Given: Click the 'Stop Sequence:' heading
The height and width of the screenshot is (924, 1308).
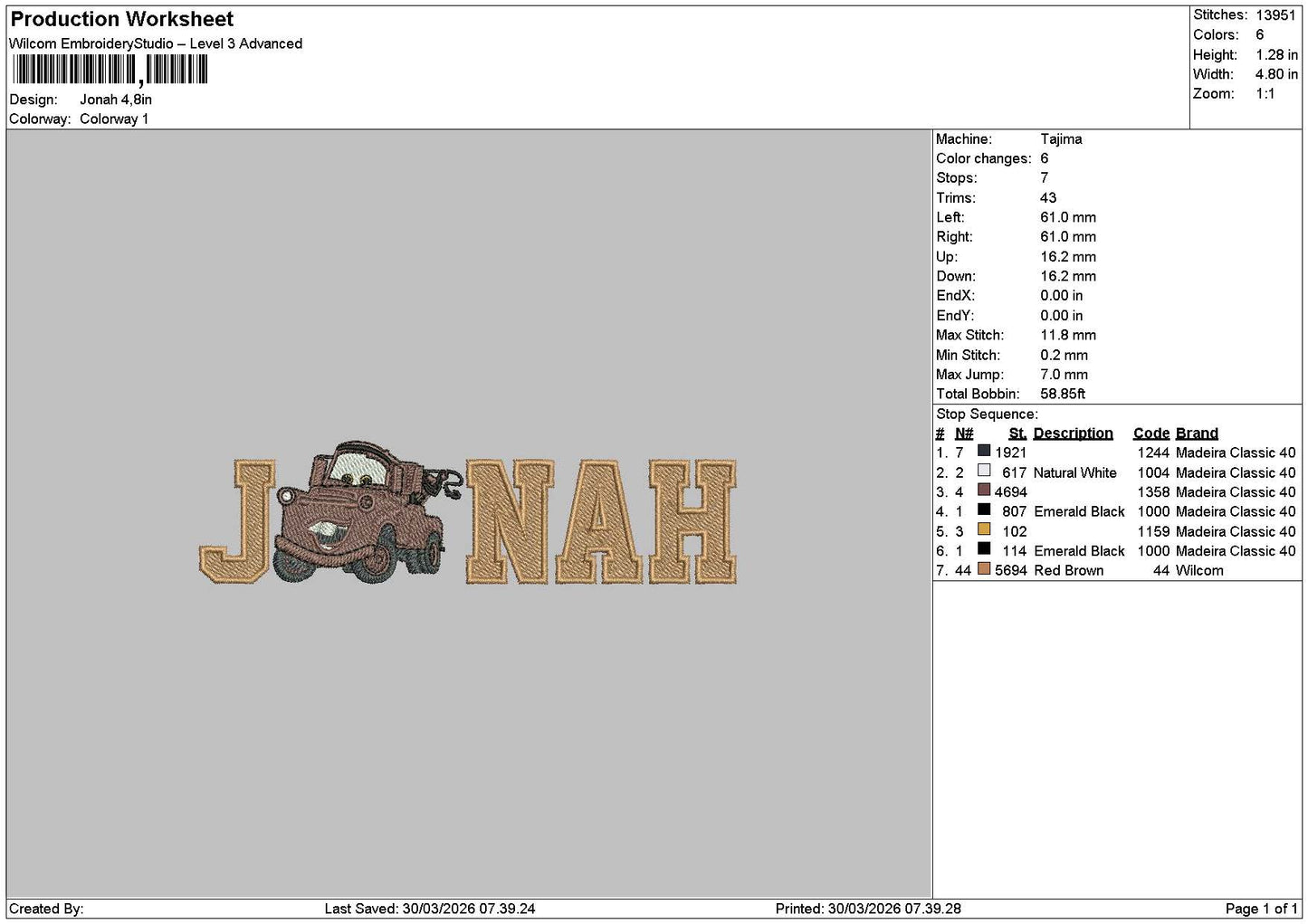Looking at the screenshot, I should pos(987,414).
